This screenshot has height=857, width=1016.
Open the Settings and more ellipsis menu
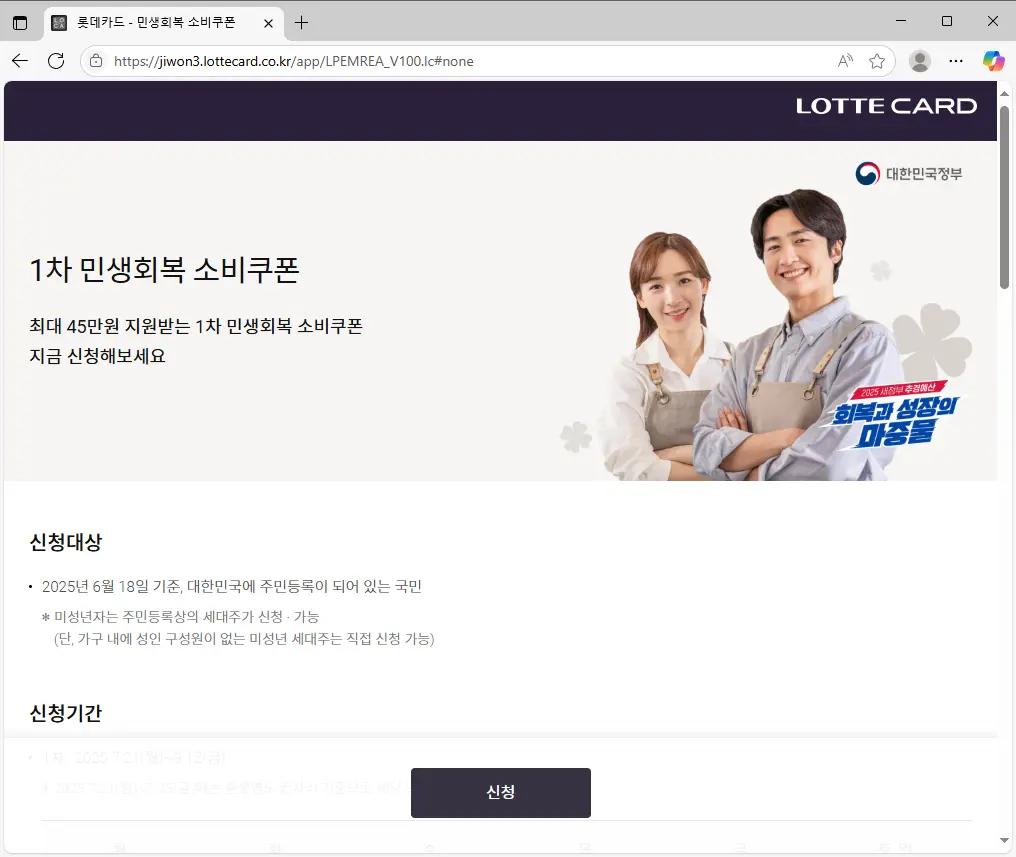(956, 61)
